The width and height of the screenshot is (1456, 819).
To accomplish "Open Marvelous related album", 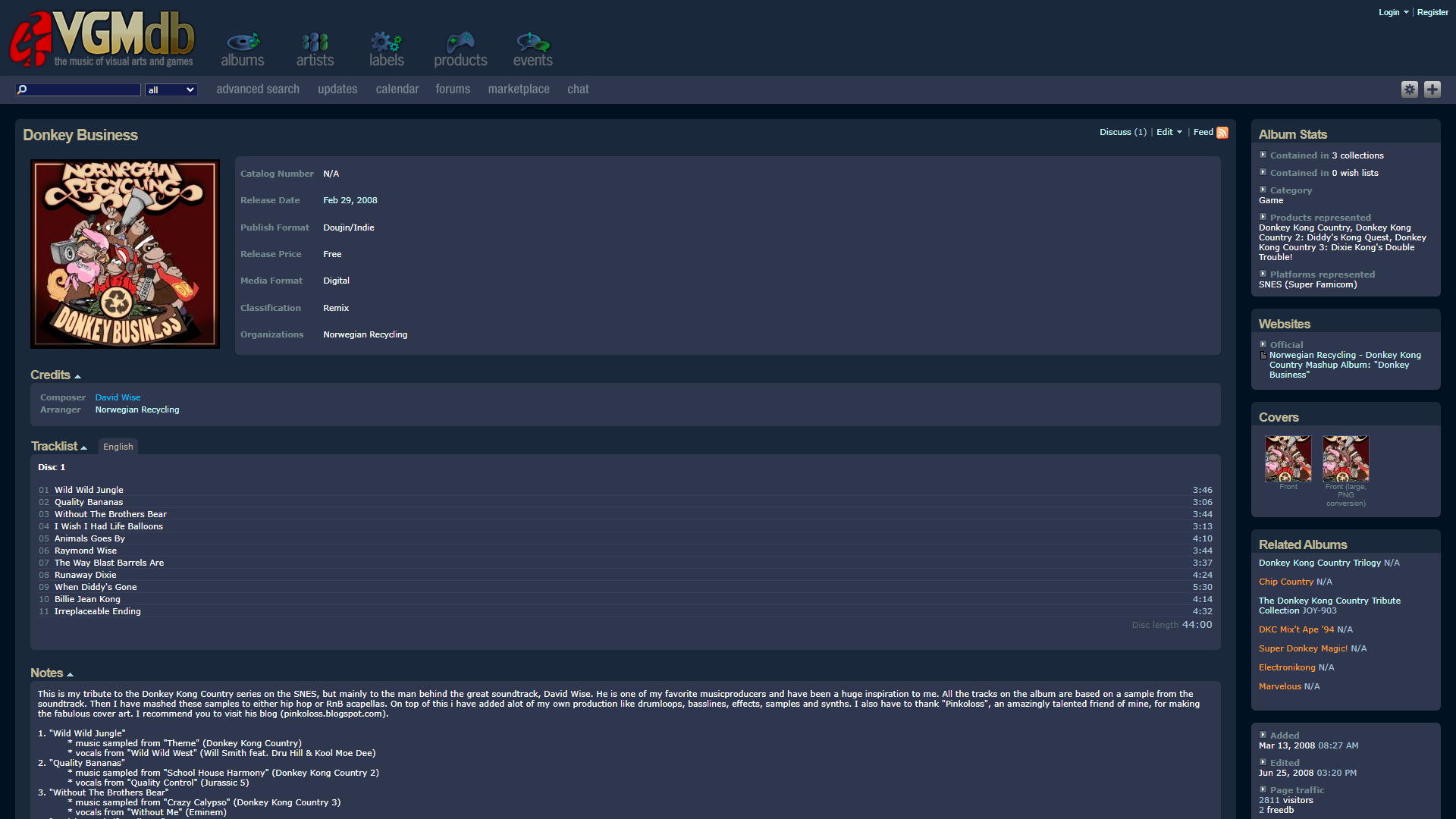I will [1279, 686].
